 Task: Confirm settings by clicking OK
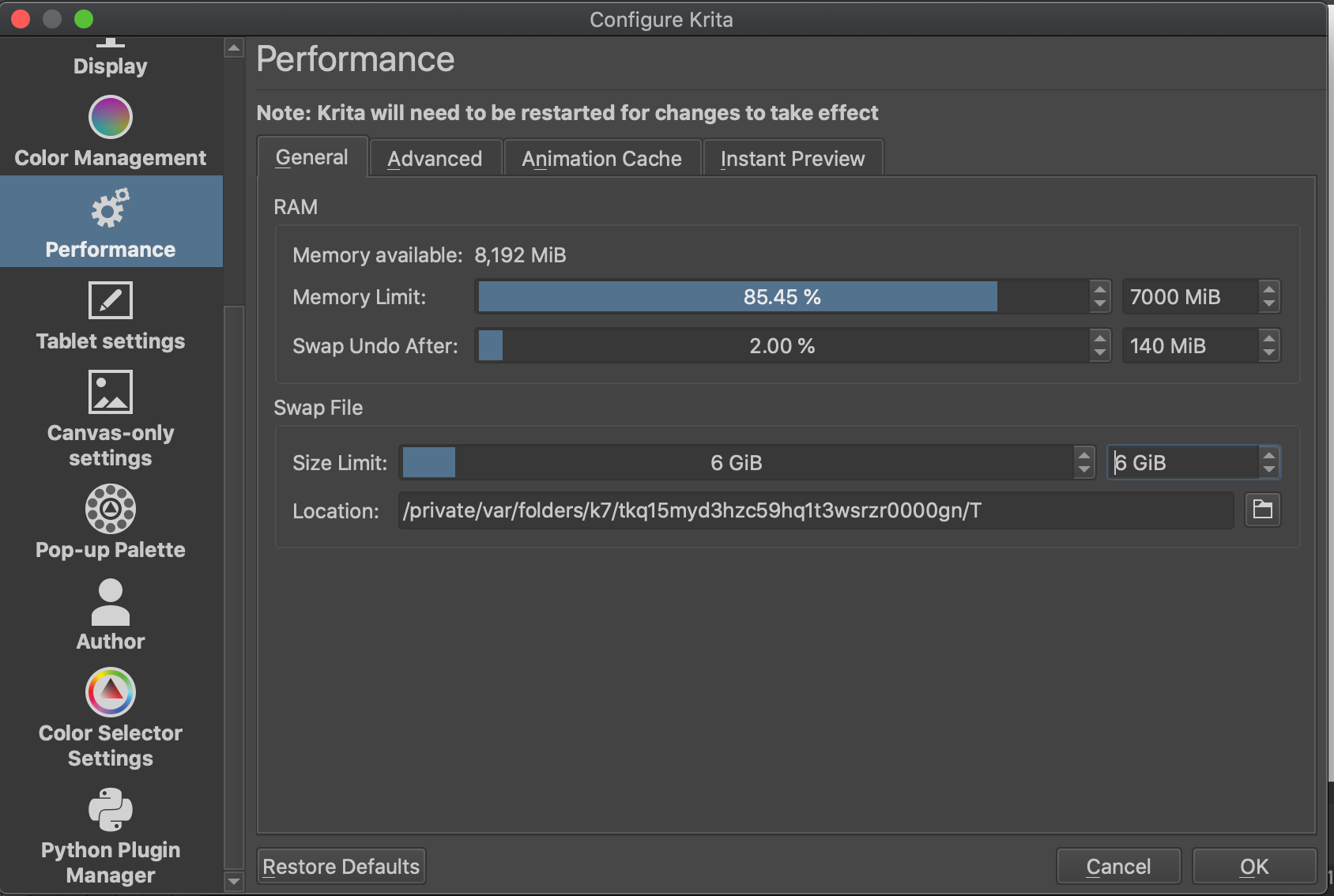1253,866
